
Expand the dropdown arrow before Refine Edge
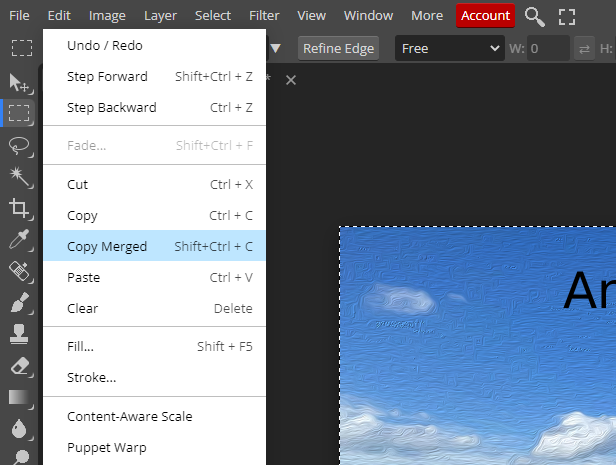click(276, 49)
